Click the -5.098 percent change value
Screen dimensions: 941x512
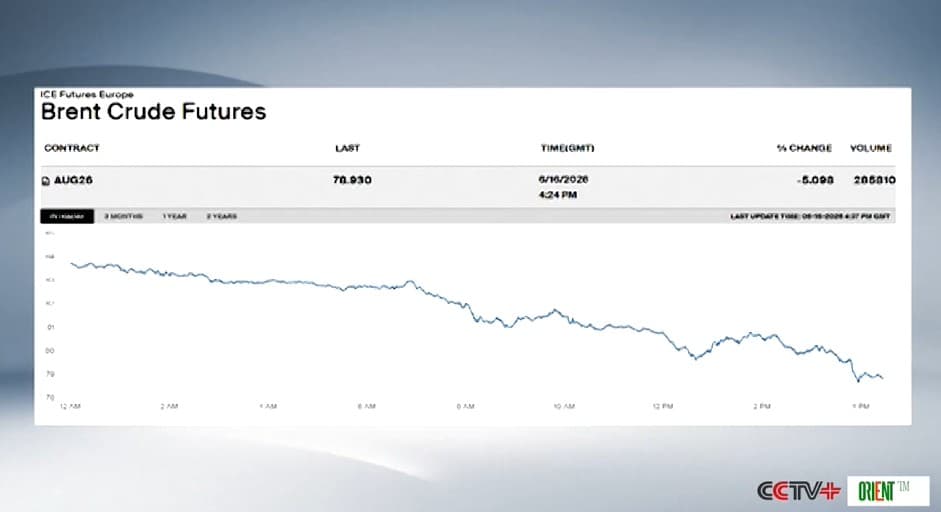(x=815, y=179)
